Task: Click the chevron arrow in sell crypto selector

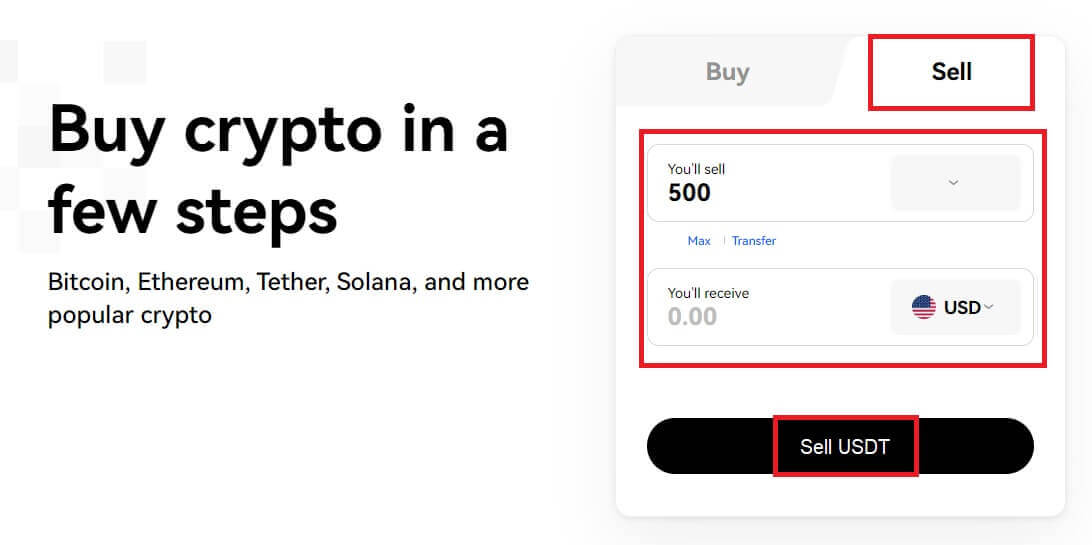Action: tap(953, 183)
